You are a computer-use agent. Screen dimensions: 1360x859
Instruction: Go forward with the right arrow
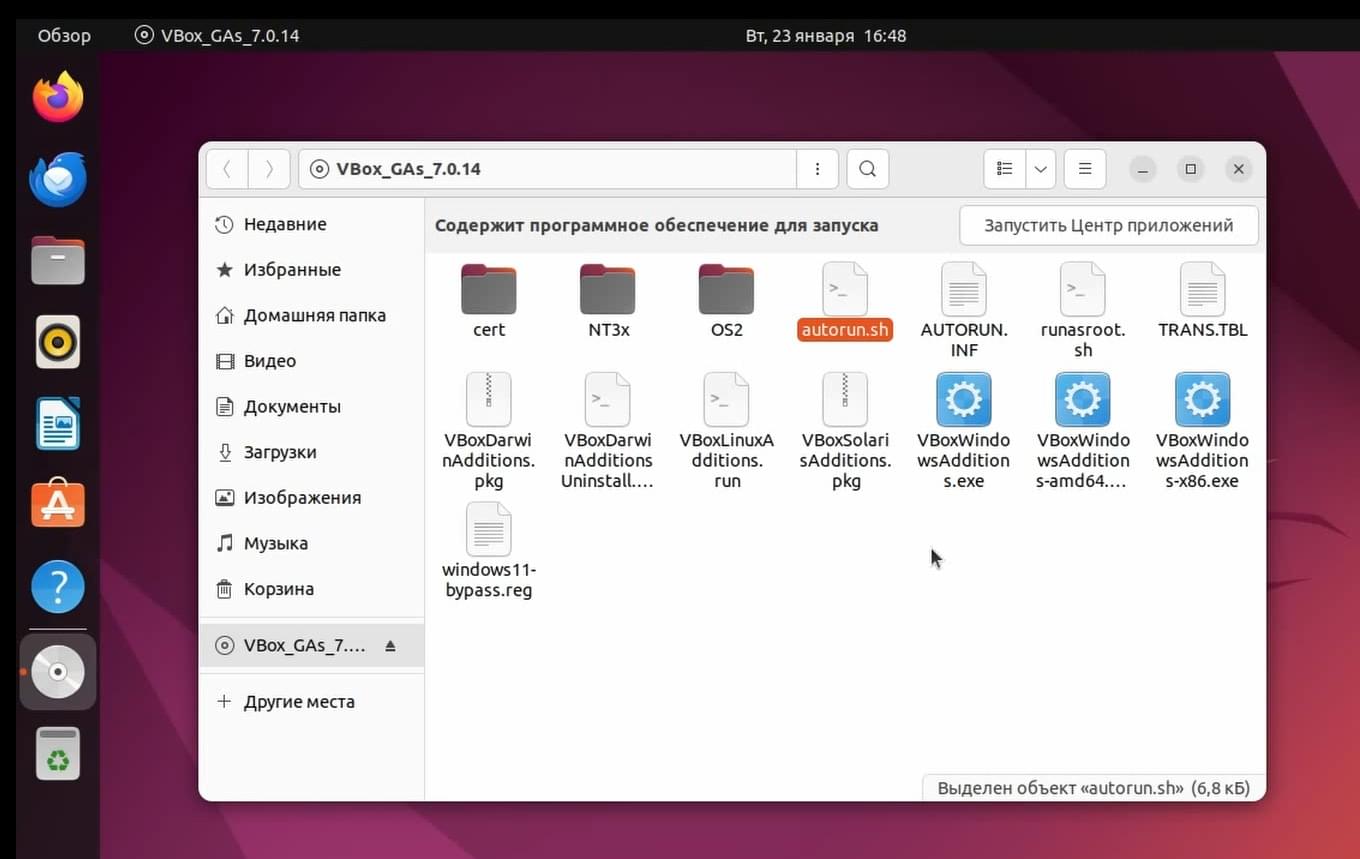tap(269, 169)
